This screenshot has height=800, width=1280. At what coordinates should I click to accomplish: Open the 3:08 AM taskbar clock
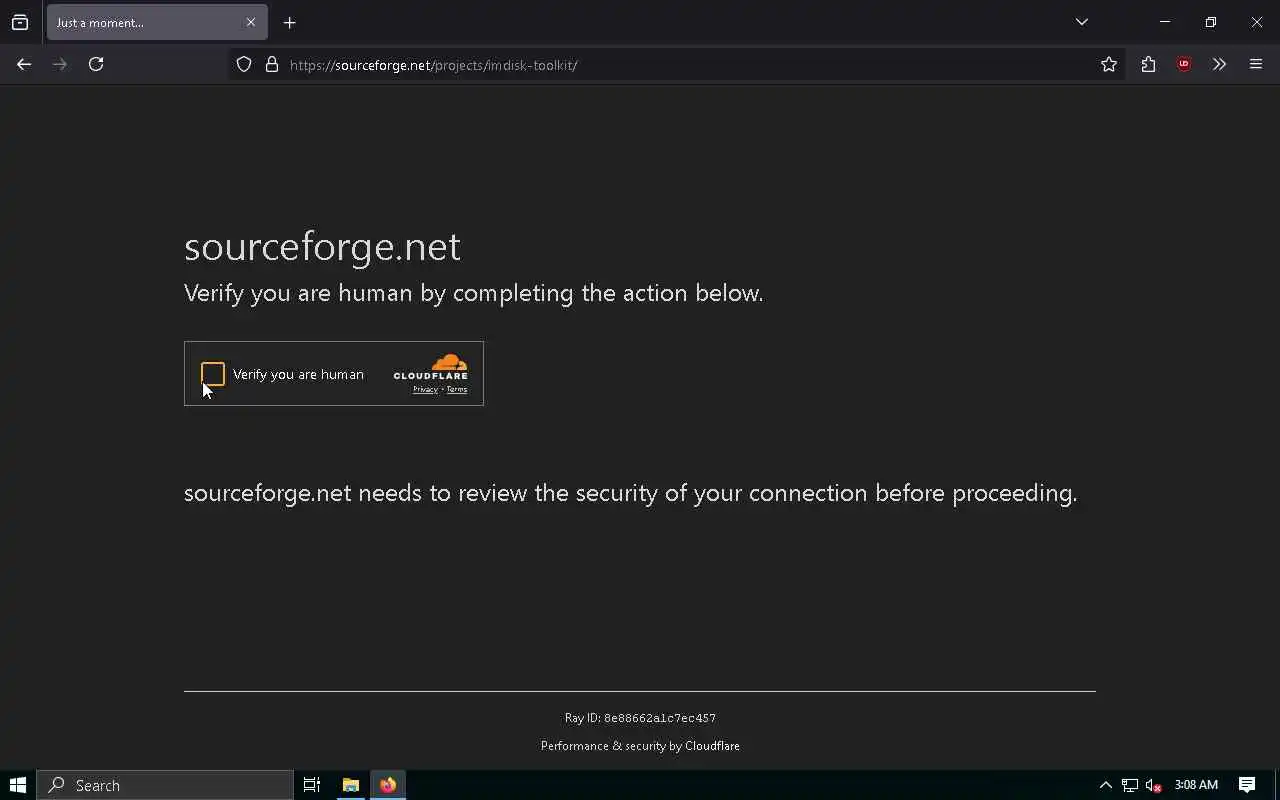pos(1196,785)
